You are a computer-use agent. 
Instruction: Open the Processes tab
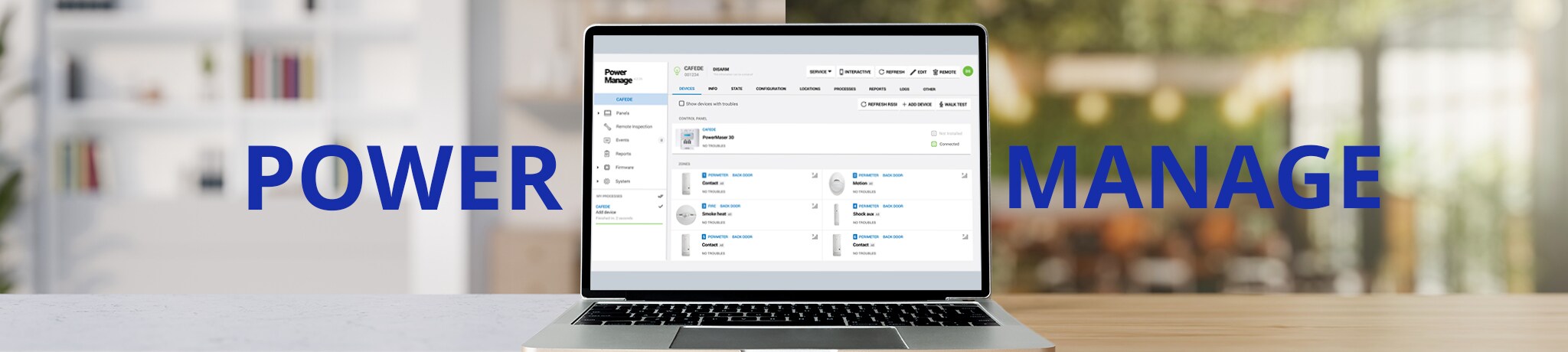click(x=844, y=89)
